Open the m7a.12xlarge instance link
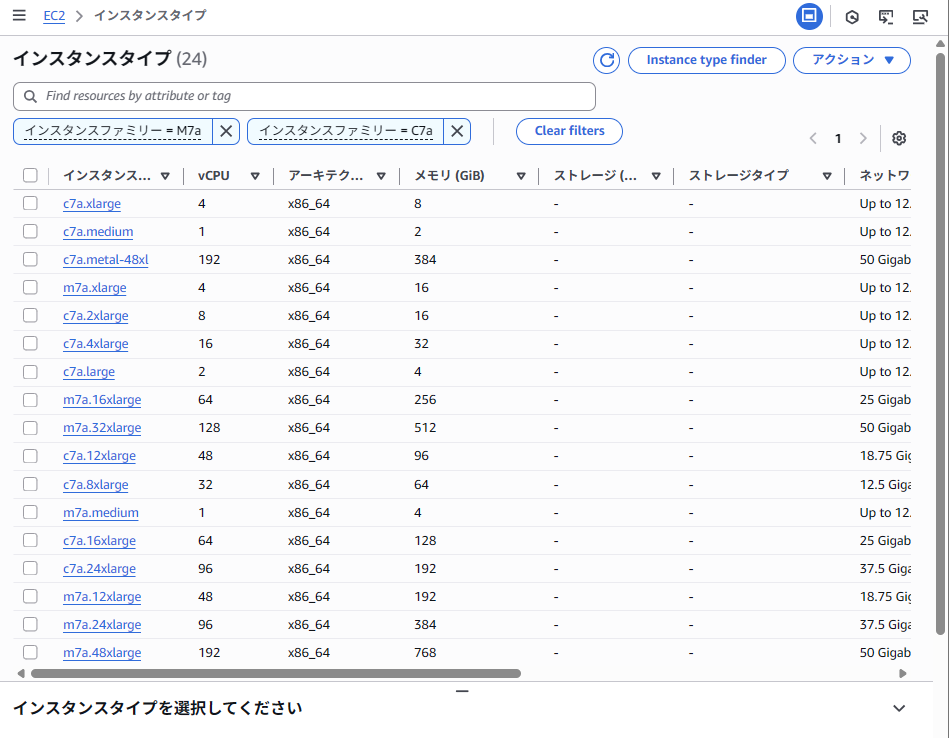This screenshot has width=949, height=738. (x=102, y=596)
